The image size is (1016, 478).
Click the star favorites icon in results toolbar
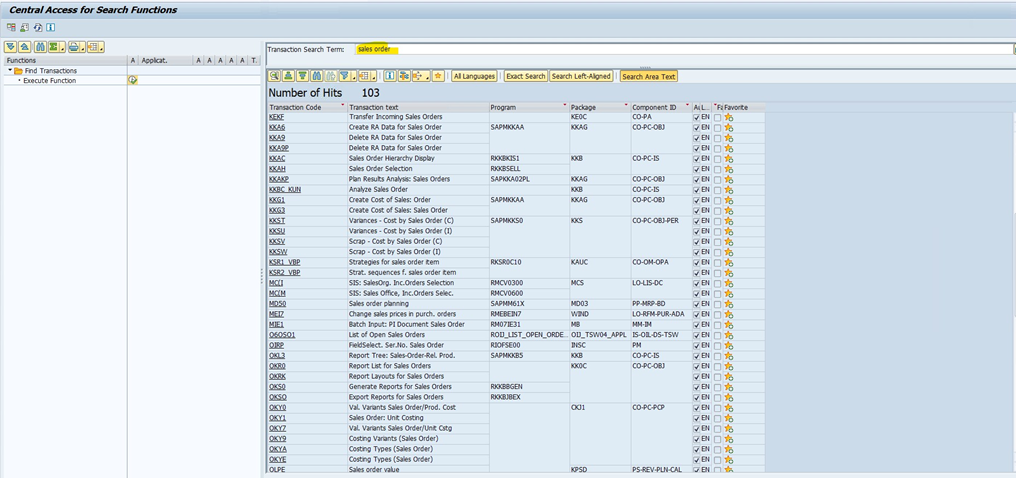[x=436, y=76]
